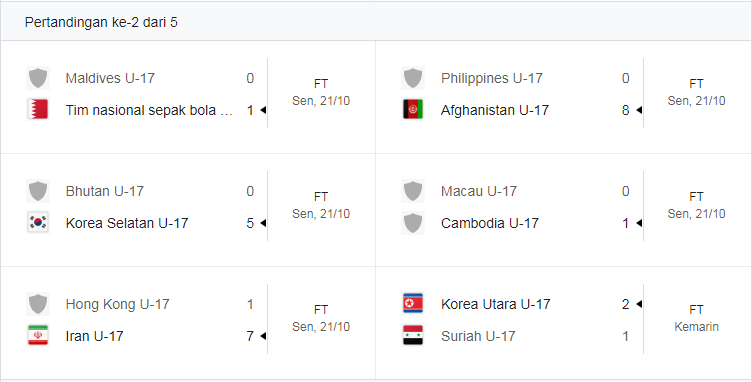The image size is (752, 382).
Task: Click the Kemarin match date label
Action: coord(696,327)
